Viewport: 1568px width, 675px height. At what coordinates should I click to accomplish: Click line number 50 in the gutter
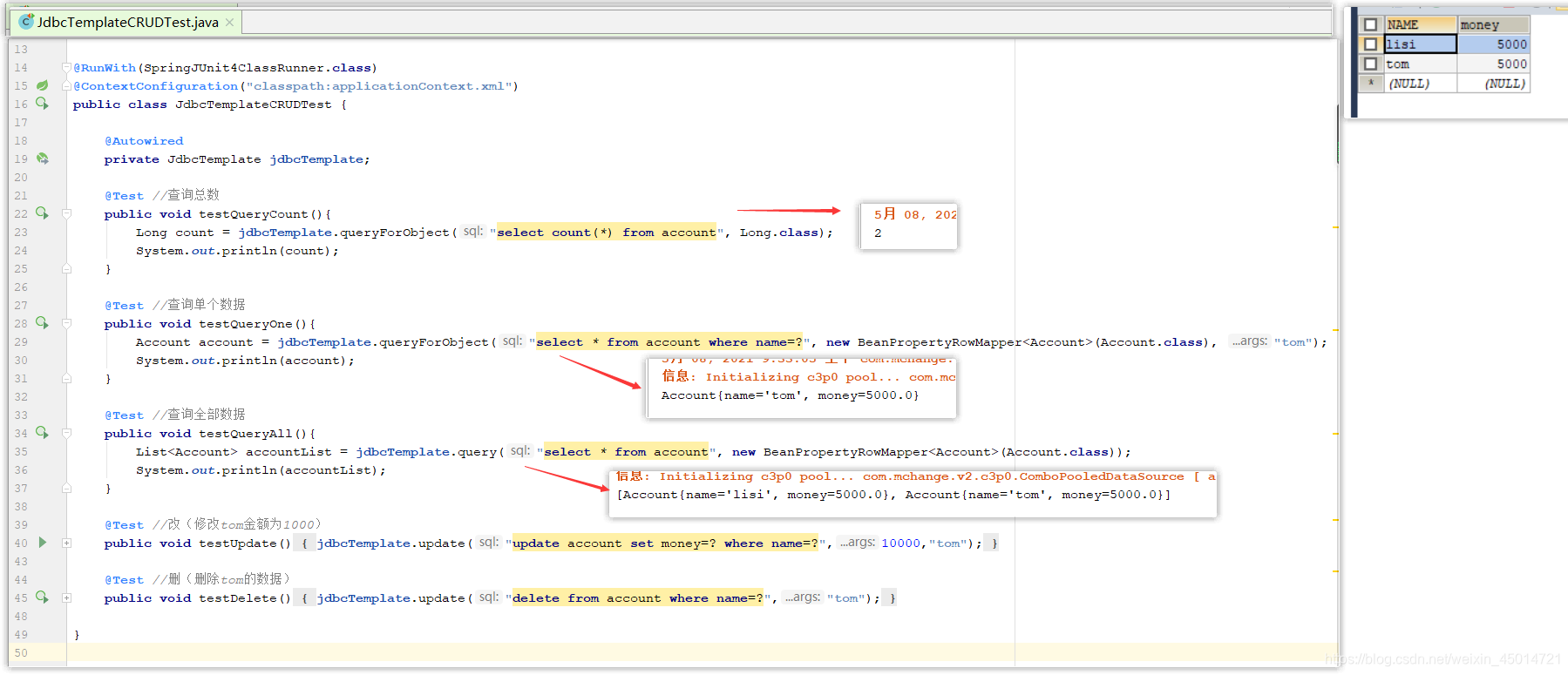point(21,652)
